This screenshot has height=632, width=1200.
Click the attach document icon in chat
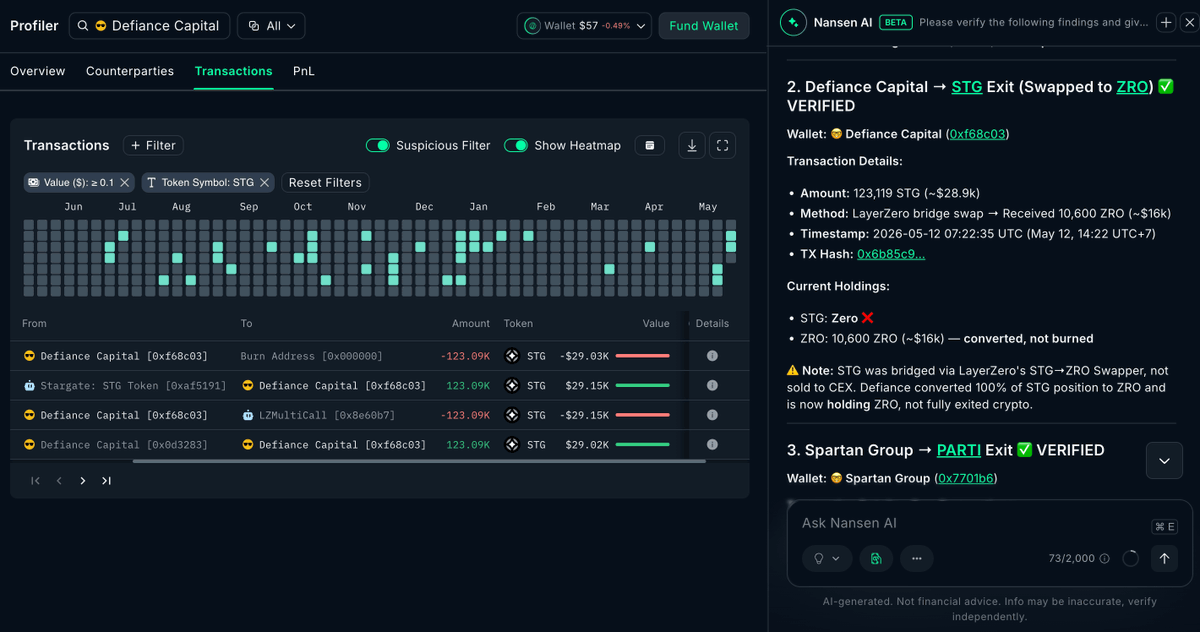tap(876, 558)
